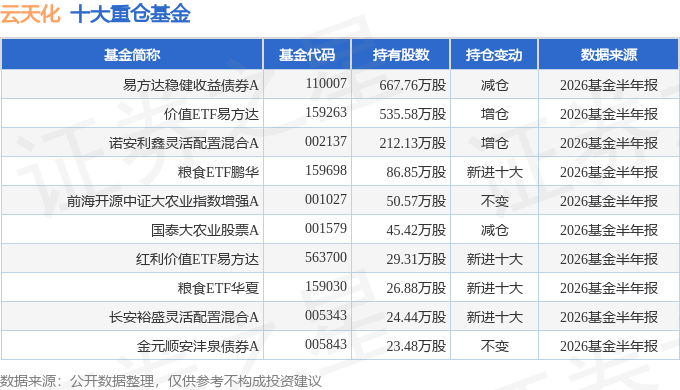Open 粮食ETF华夏 fund entry

tap(218, 288)
